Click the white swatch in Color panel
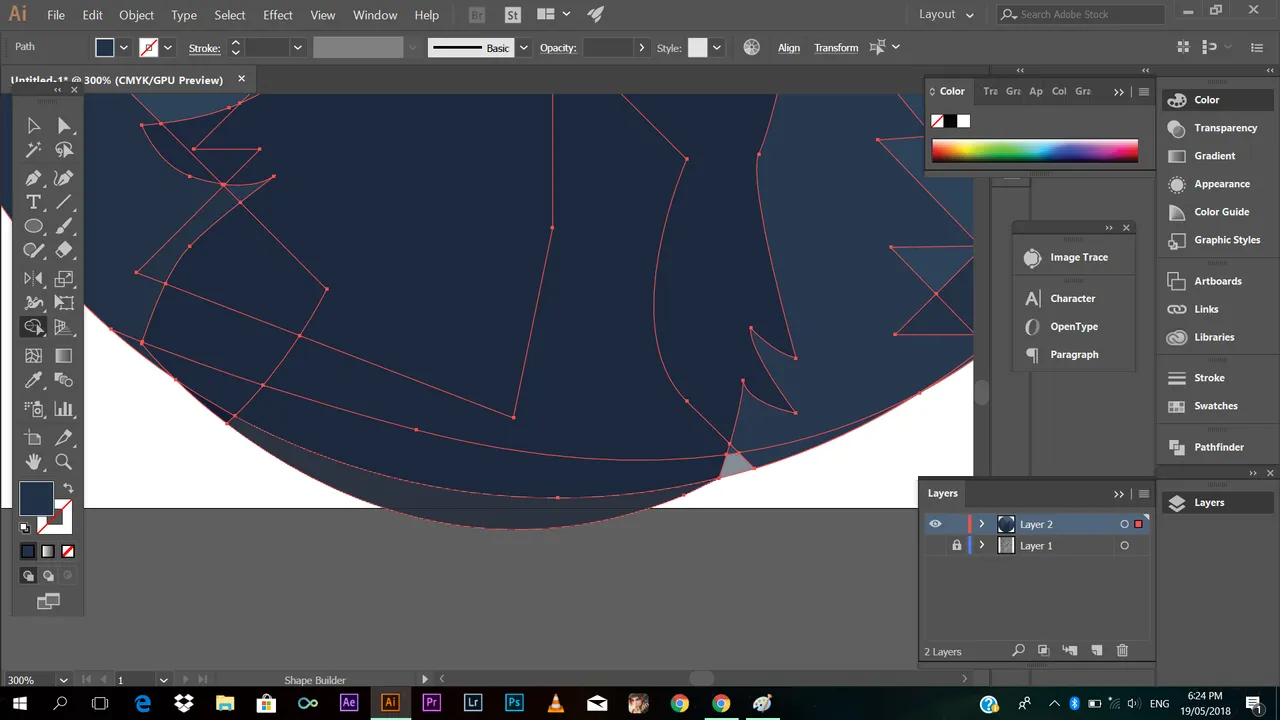The width and height of the screenshot is (1280, 720). click(963, 121)
